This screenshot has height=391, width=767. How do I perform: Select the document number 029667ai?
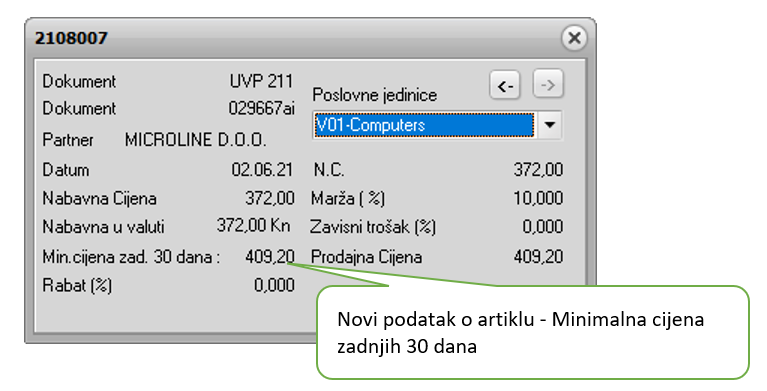click(262, 108)
